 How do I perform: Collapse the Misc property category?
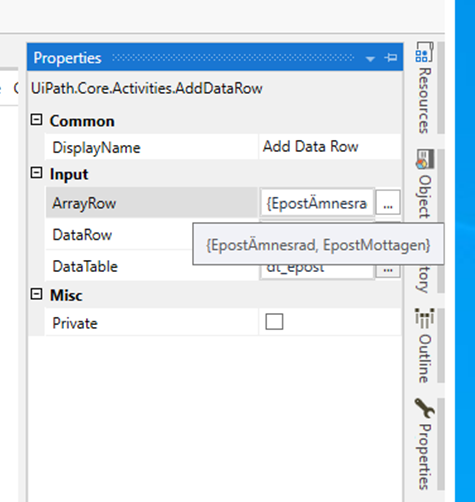pyautogui.click(x=36, y=294)
